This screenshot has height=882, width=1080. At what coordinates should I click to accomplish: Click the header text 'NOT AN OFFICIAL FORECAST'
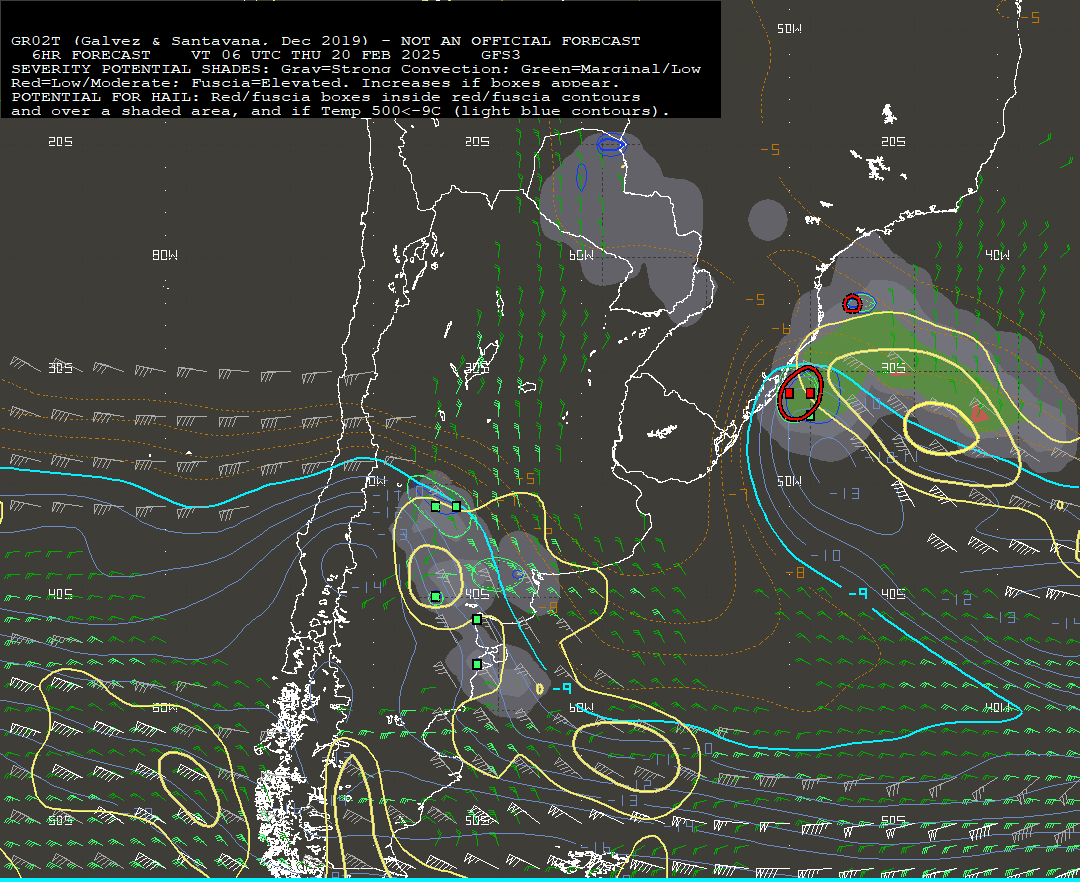(521, 41)
